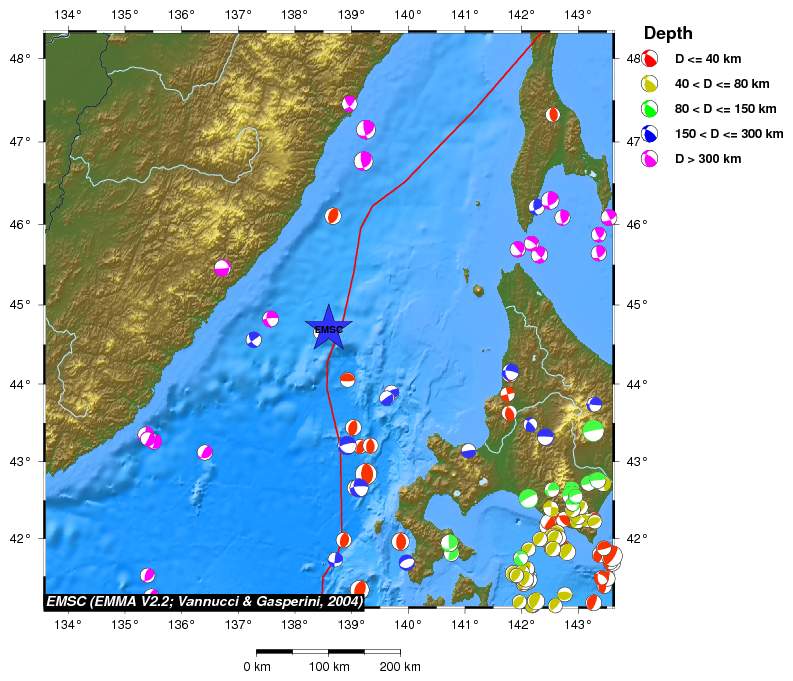The width and height of the screenshot is (793, 681).
Task: Click the blue EMSC epicenter star
Action: (328, 328)
